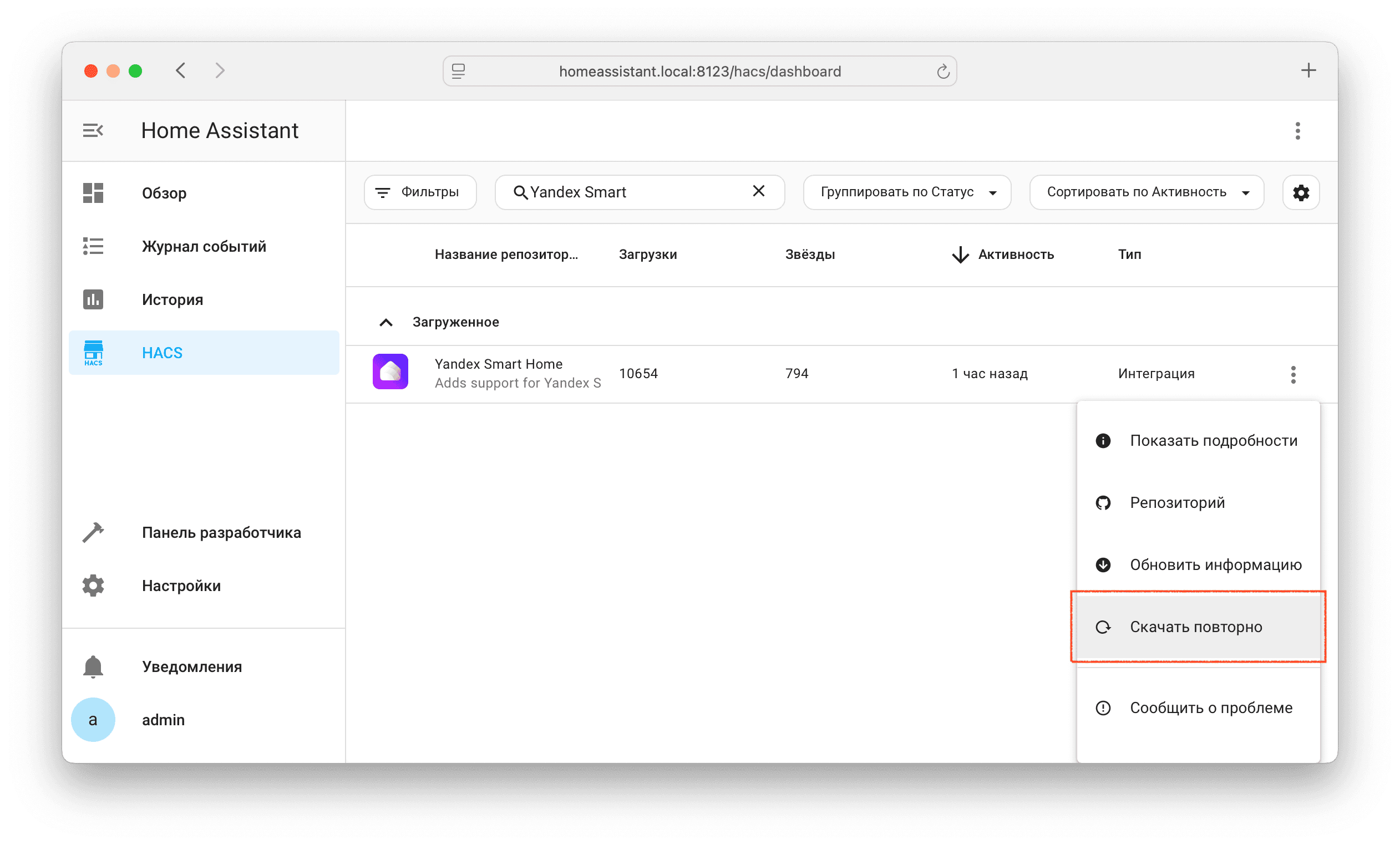Clear the Yandex Smart search text
The height and width of the screenshot is (845, 1400).
pos(759,191)
